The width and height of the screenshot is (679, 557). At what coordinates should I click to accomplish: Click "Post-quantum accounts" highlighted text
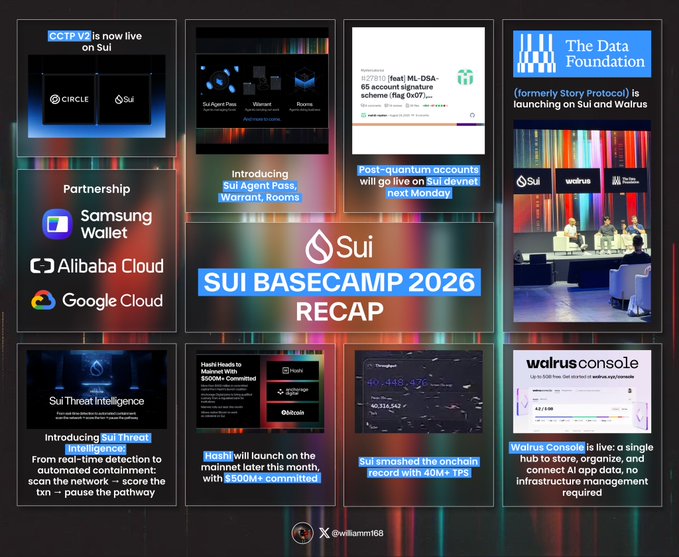tap(418, 170)
